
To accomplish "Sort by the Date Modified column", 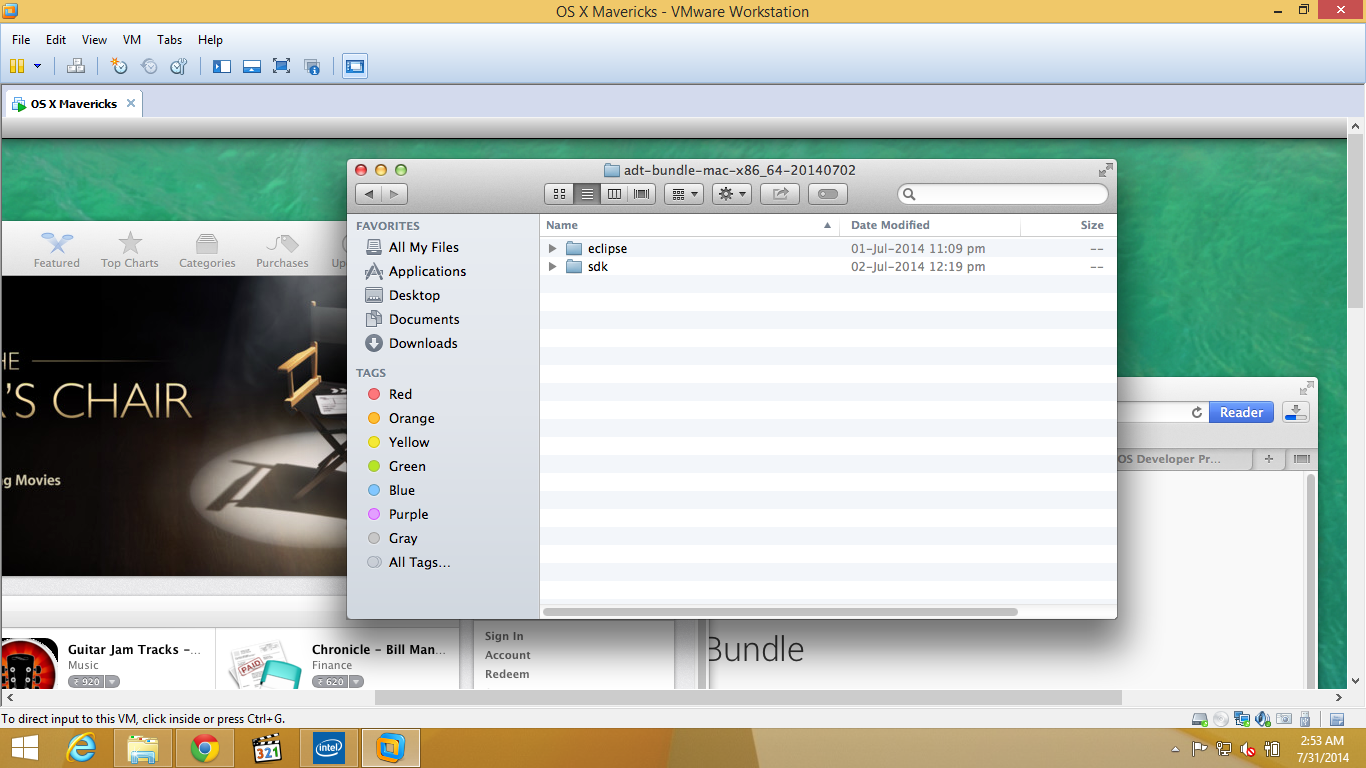I will coord(929,225).
